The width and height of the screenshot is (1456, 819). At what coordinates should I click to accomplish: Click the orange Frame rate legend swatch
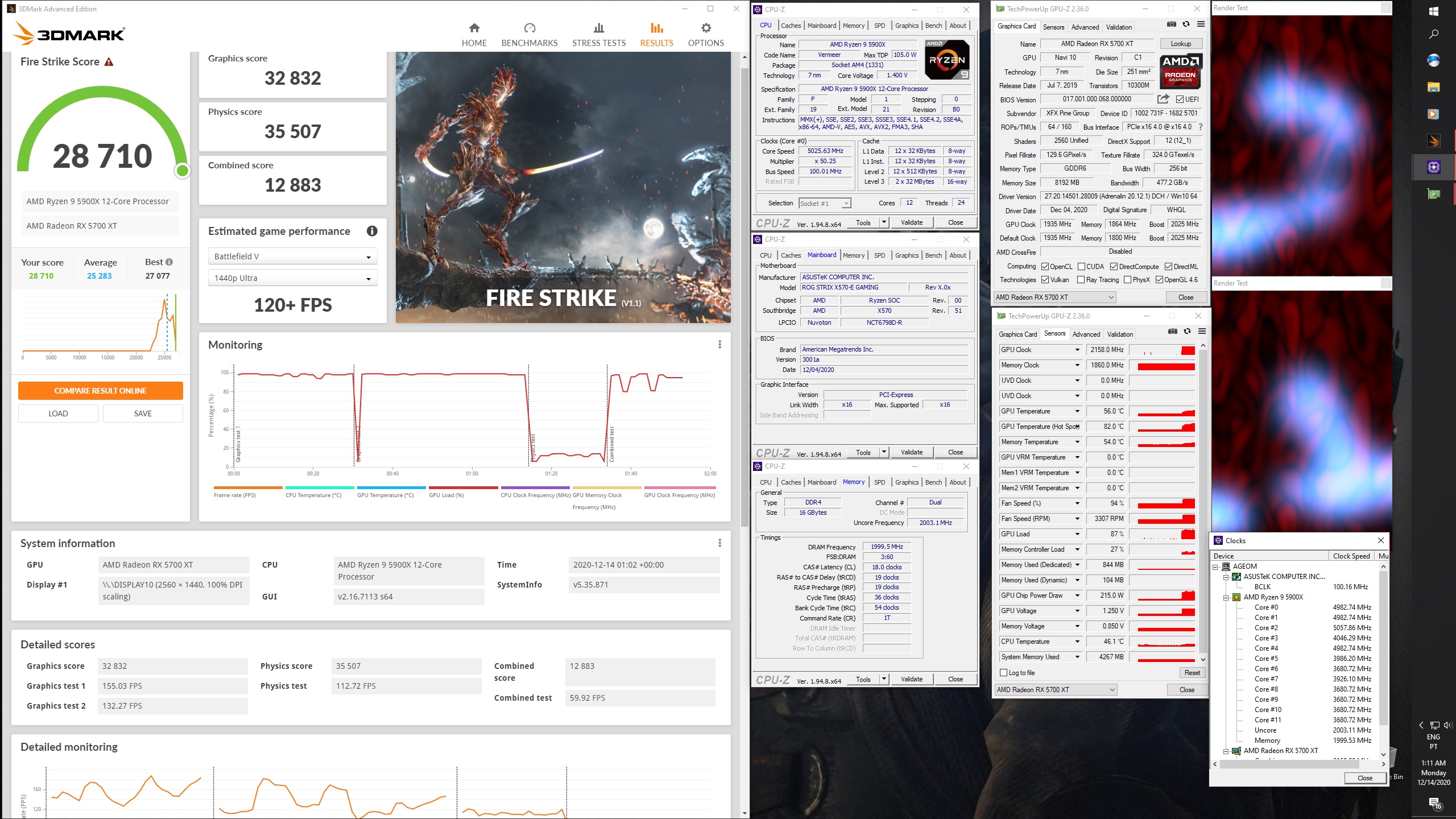tap(248, 488)
